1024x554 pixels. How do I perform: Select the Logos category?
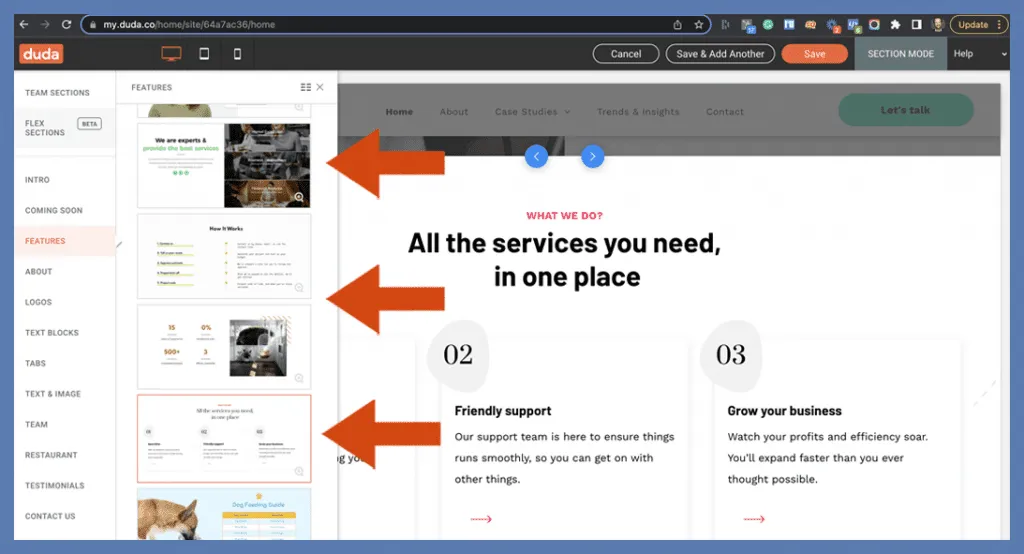pyautogui.click(x=39, y=302)
